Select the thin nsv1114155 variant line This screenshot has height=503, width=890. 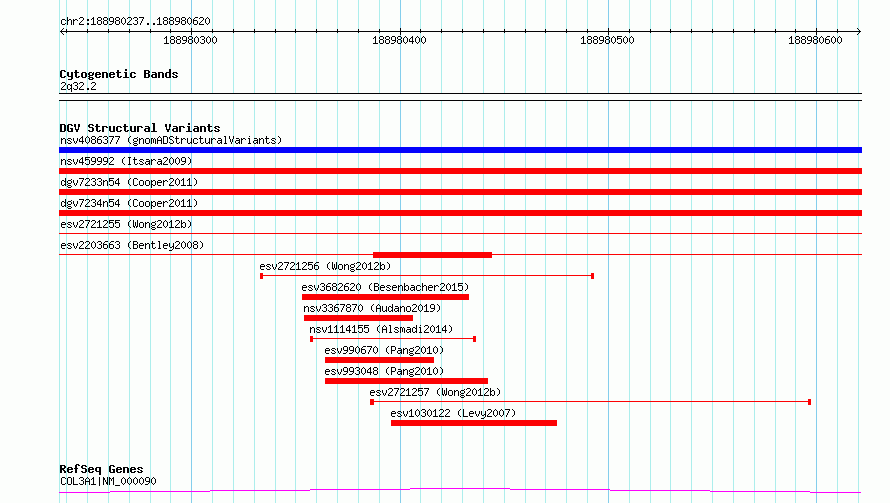coord(393,339)
